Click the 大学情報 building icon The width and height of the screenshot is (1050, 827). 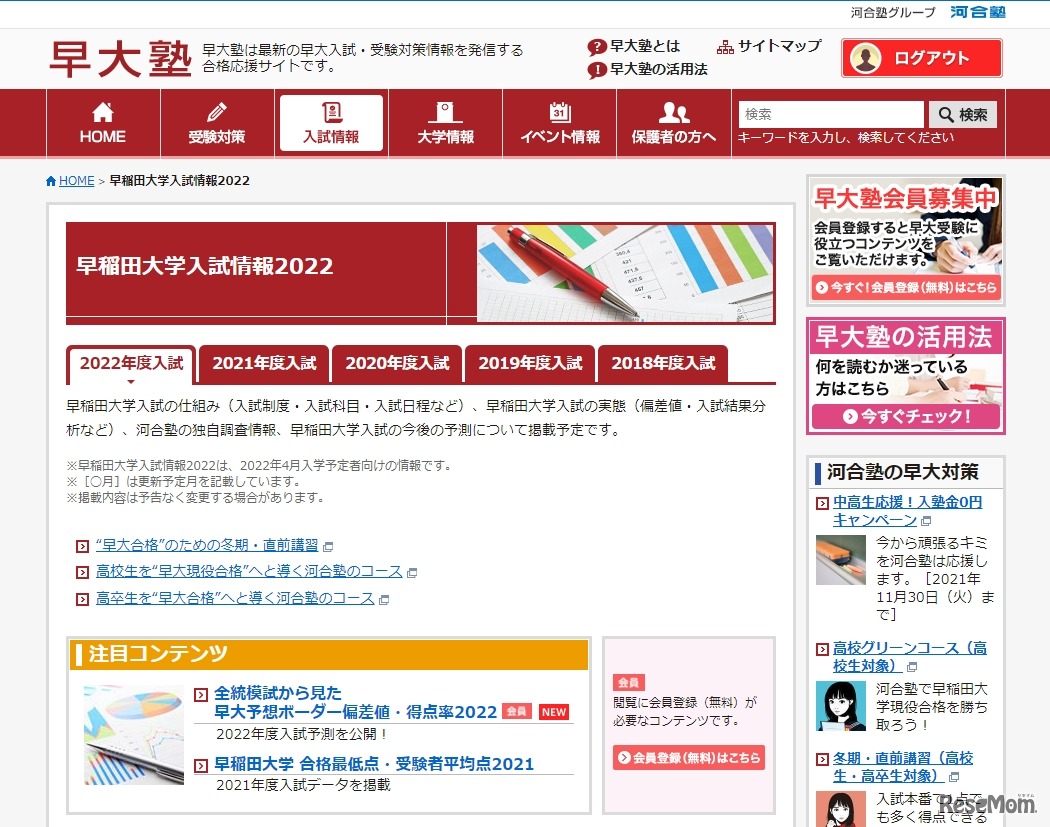coord(445,112)
